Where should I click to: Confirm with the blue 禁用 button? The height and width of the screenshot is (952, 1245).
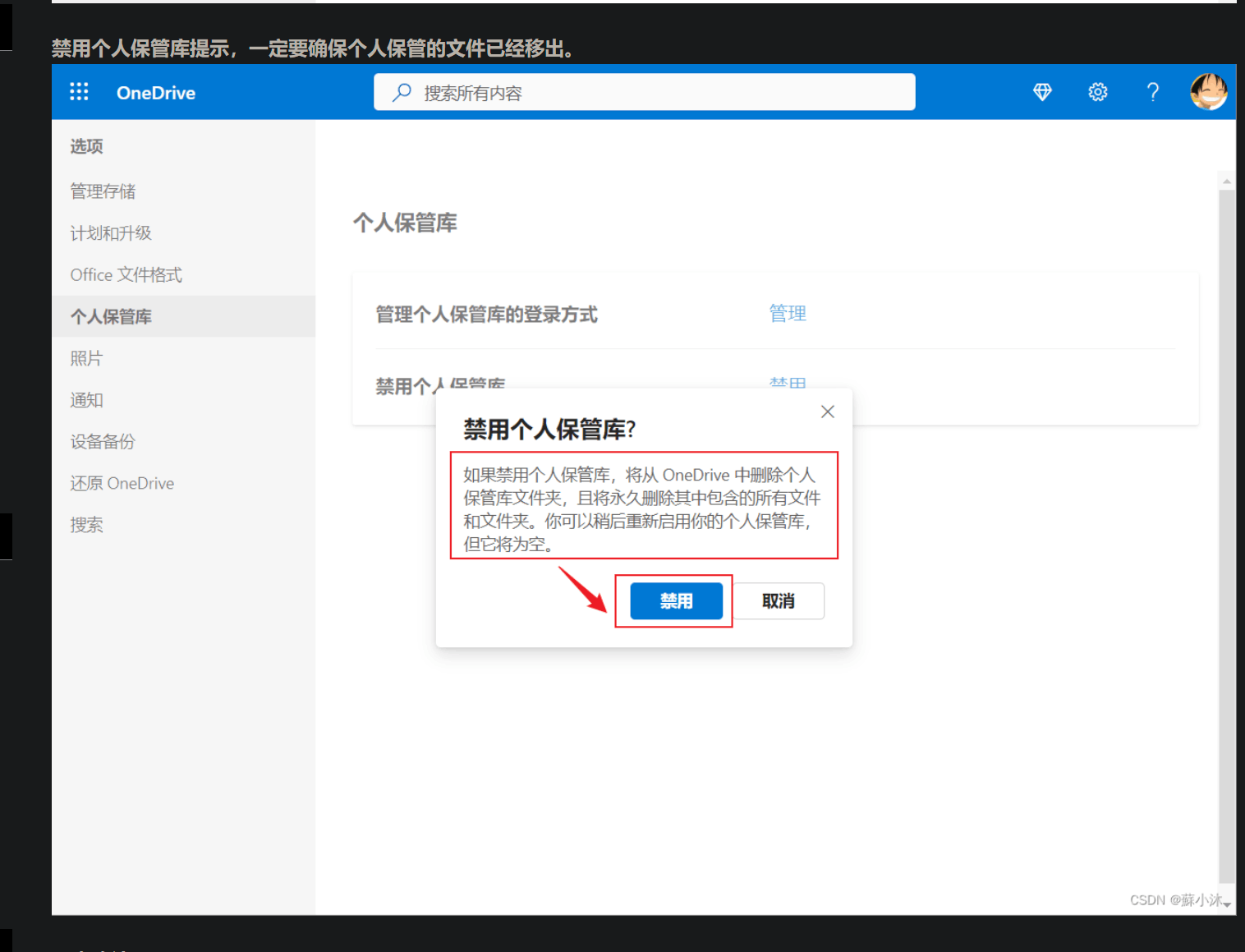tap(677, 601)
